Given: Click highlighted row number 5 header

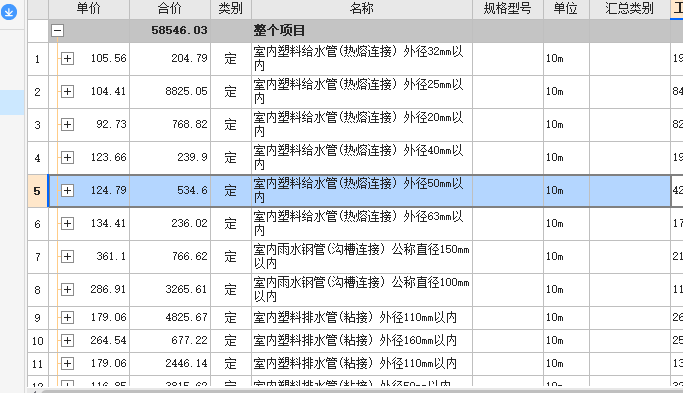Looking at the screenshot, I should click(38, 191).
